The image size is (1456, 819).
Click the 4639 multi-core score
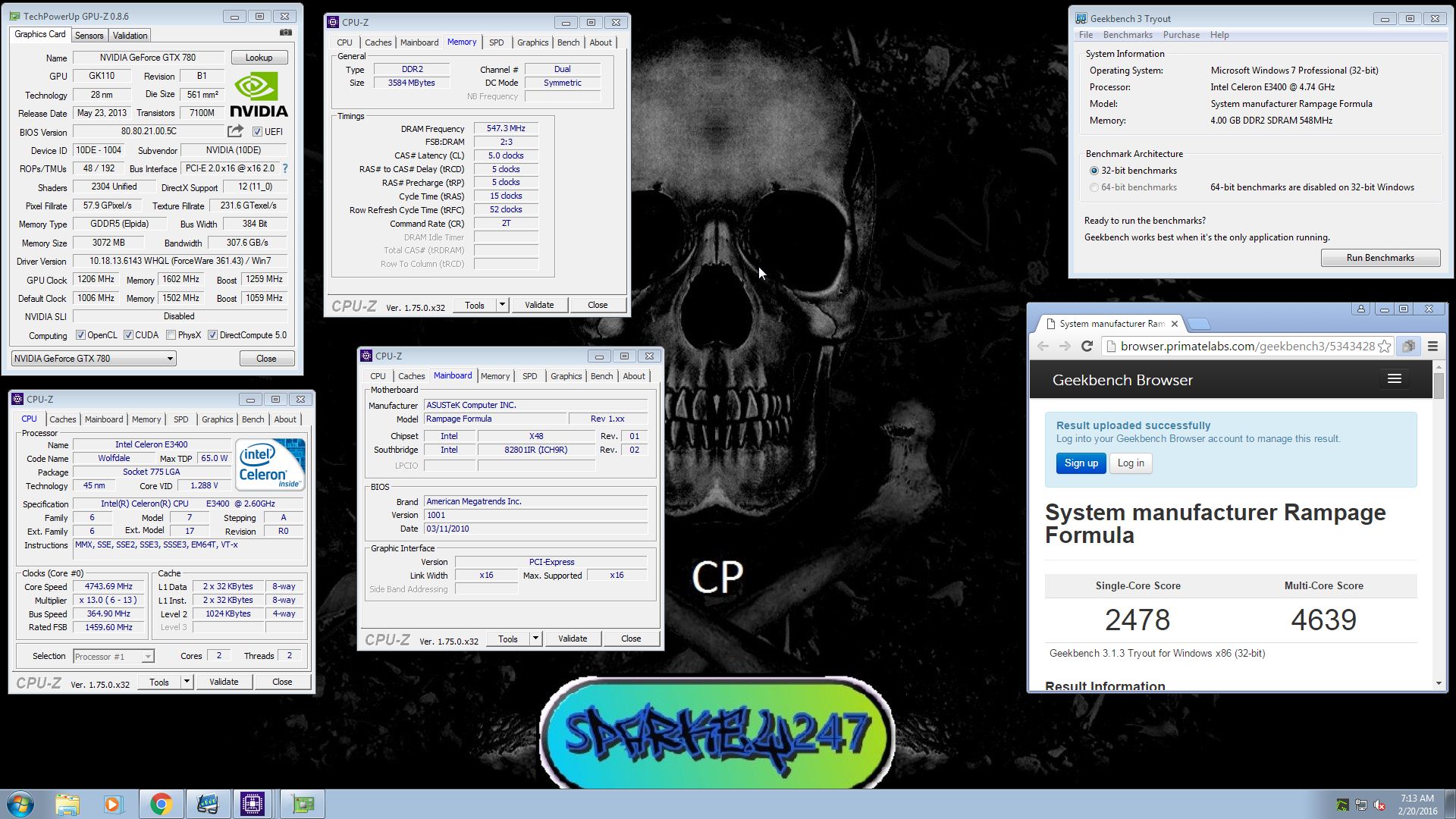[x=1323, y=620]
